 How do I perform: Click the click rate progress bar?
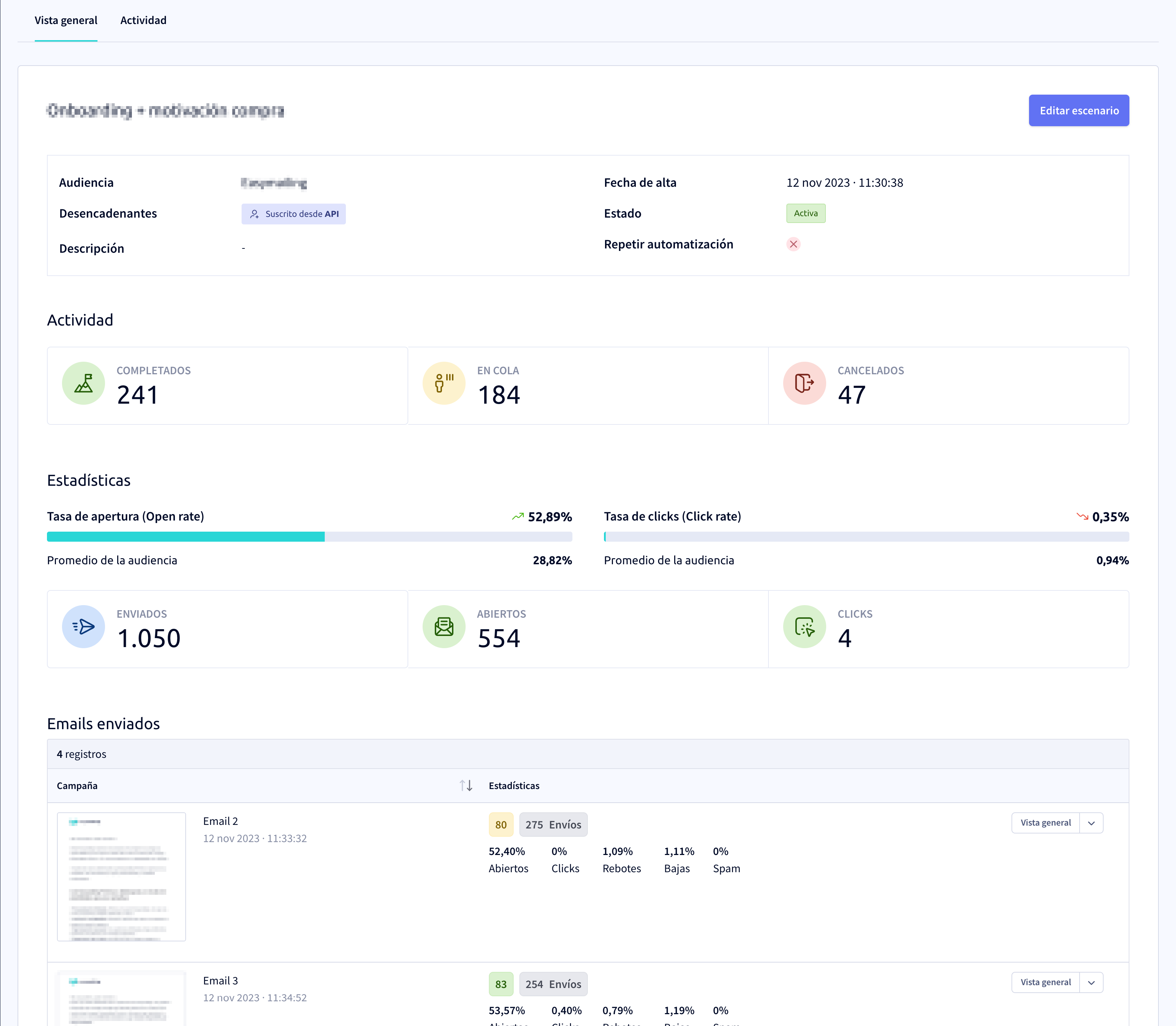pyautogui.click(x=866, y=536)
